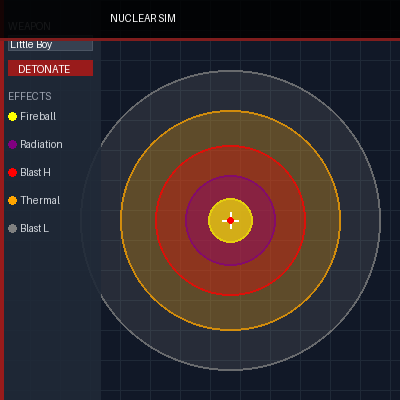400x400 pixels.
Task: Click the yellow Fireball legend dot
Action: click(x=12, y=116)
